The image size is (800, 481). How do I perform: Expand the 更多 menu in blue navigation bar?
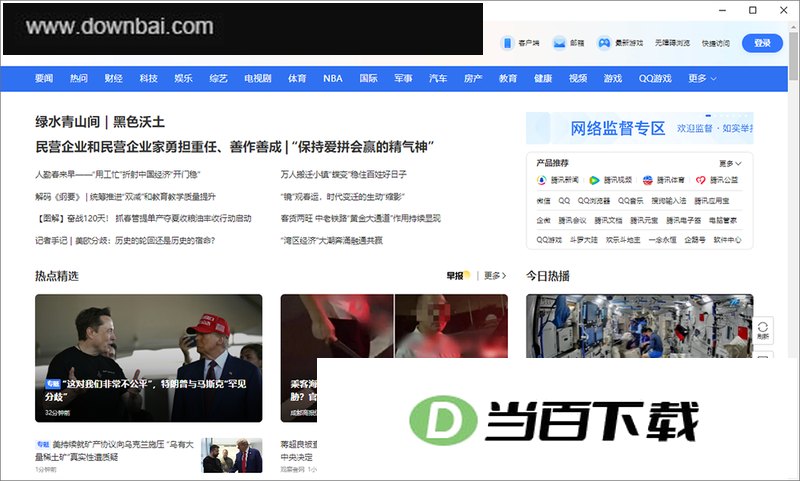click(702, 79)
